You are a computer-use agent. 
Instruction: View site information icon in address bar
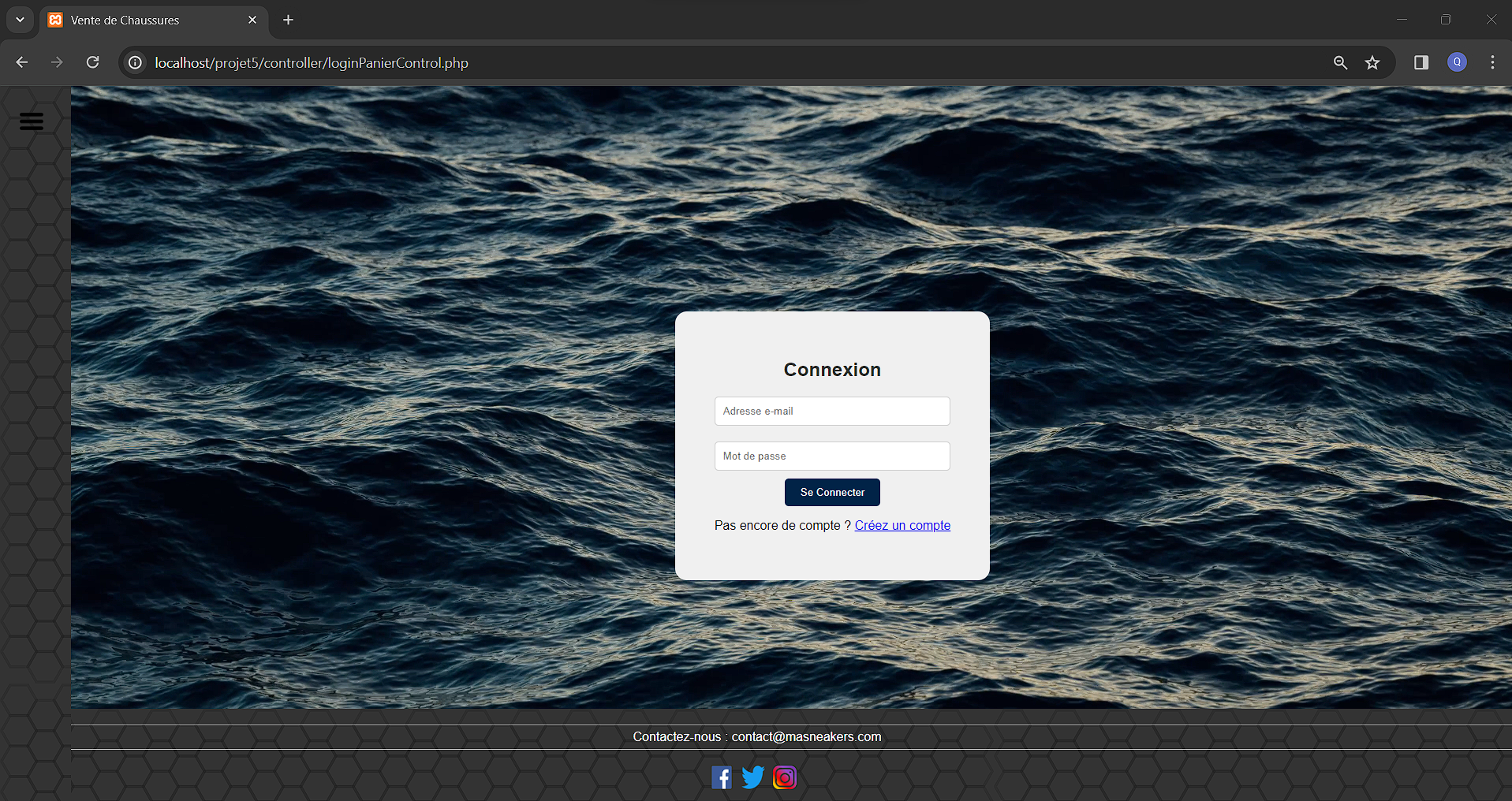tap(136, 62)
